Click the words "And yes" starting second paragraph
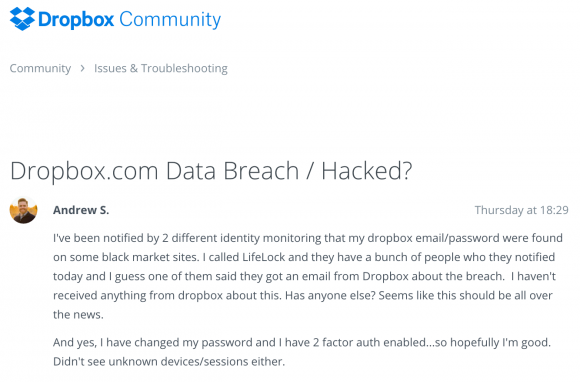 coord(75,342)
